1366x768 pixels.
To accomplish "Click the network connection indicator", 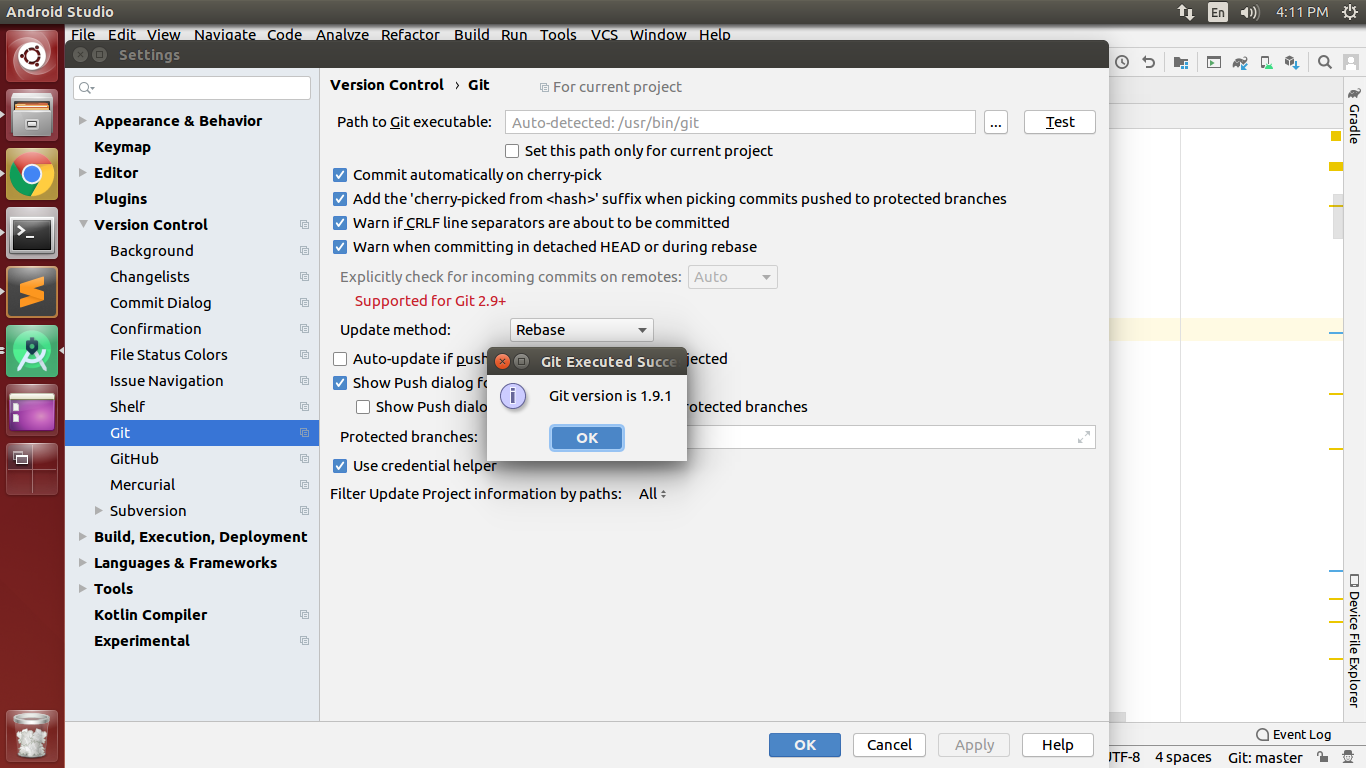I will [1186, 12].
